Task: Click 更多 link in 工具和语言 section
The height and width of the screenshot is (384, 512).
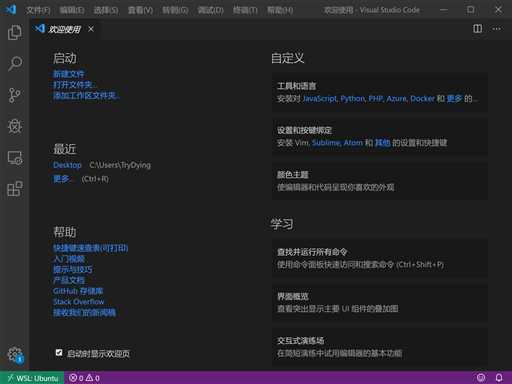Action: click(454, 99)
